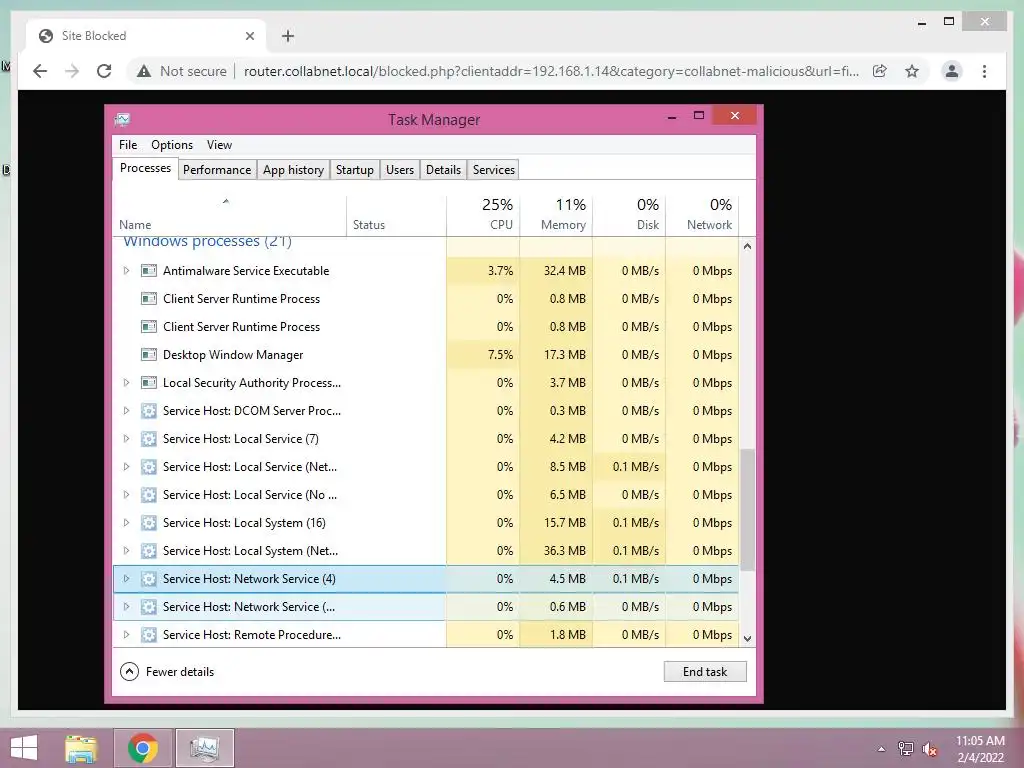1024x768 pixels.
Task: Click gear icon of Service Host: Local Service (7)
Action: (x=149, y=439)
